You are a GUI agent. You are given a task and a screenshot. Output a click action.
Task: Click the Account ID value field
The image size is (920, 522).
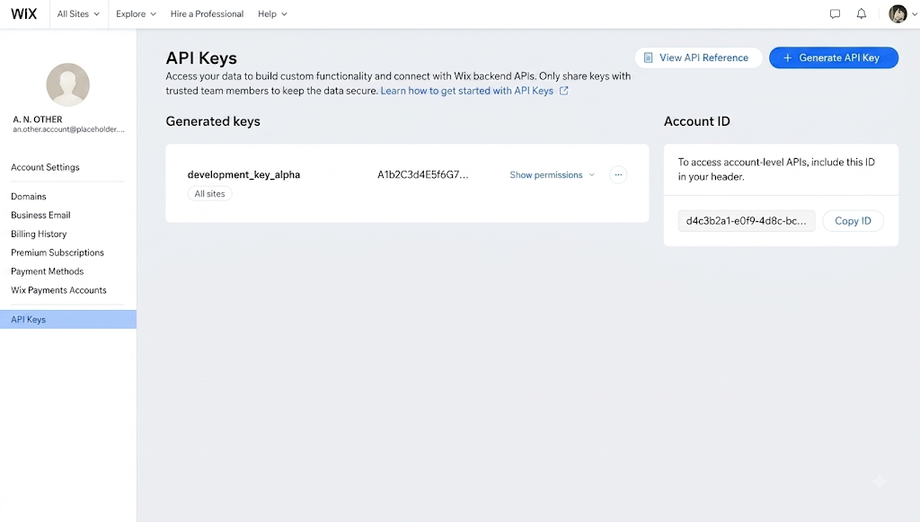[746, 221]
